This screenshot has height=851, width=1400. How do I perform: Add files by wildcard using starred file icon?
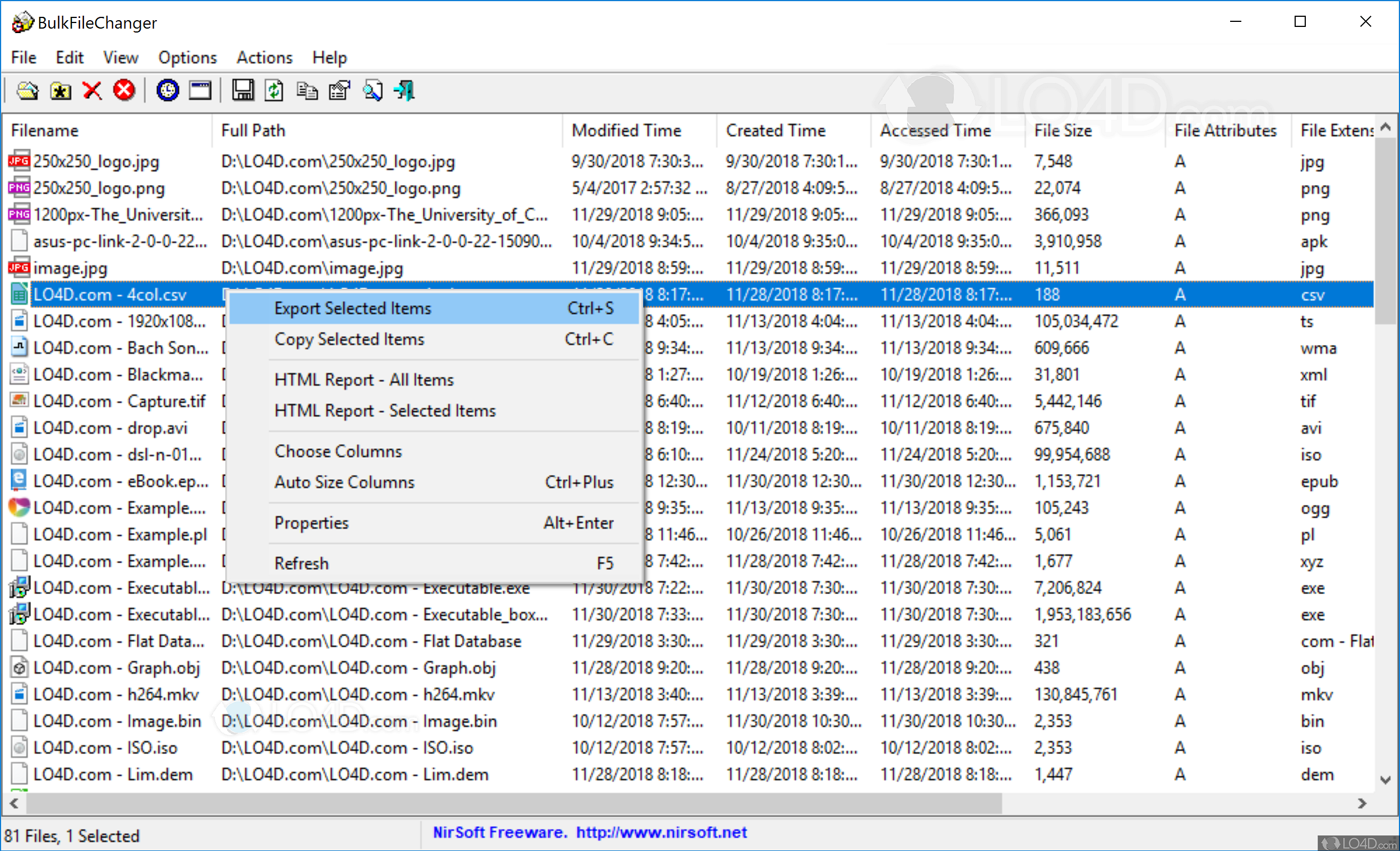coord(60,90)
